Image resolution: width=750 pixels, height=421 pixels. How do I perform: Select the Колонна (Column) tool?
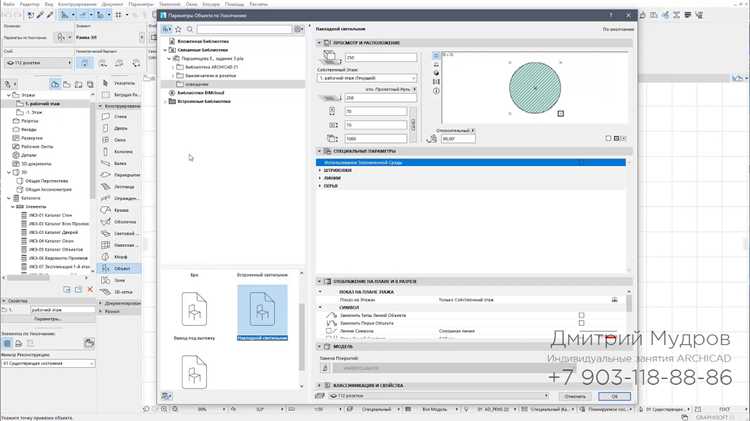(x=120, y=152)
